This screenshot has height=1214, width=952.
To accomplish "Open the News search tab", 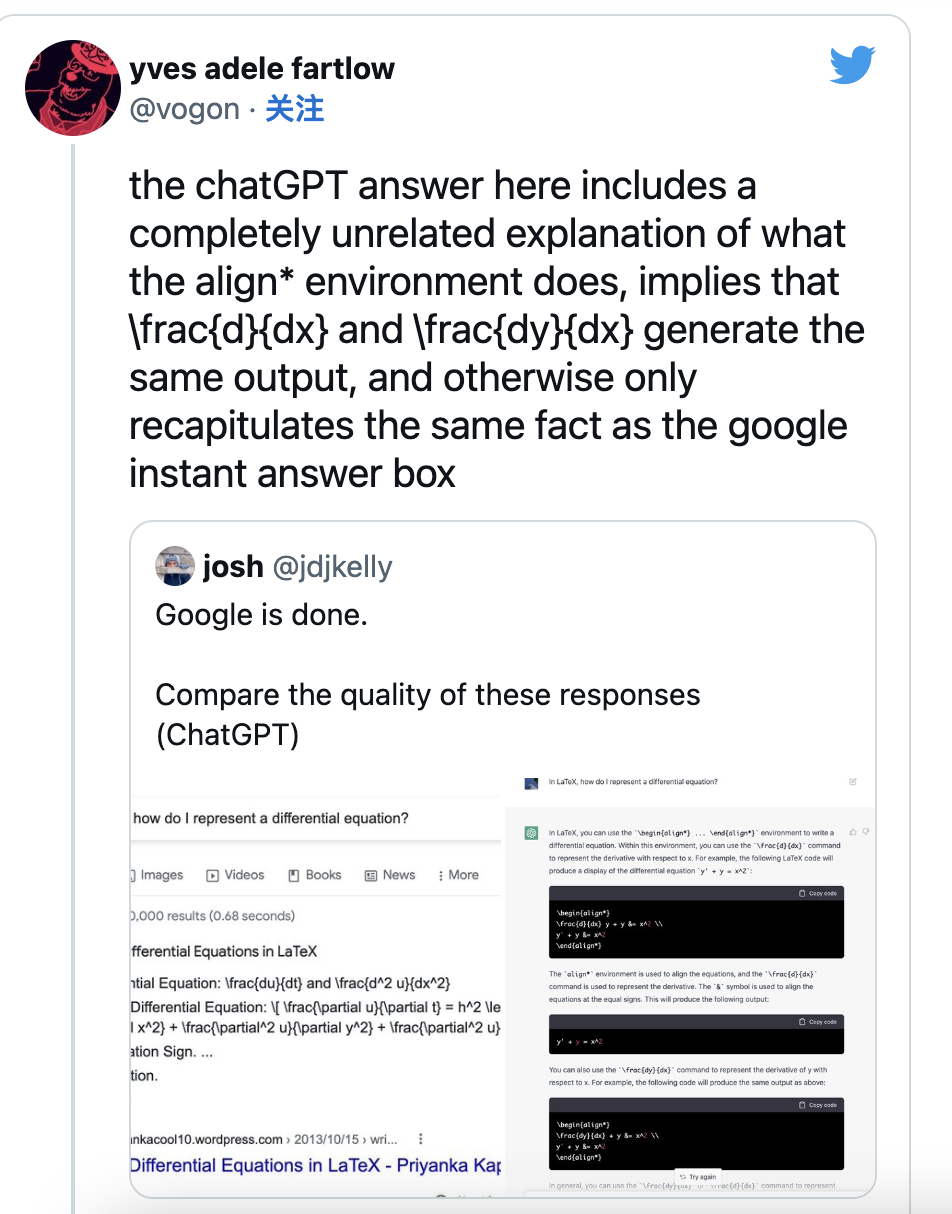I will point(390,875).
